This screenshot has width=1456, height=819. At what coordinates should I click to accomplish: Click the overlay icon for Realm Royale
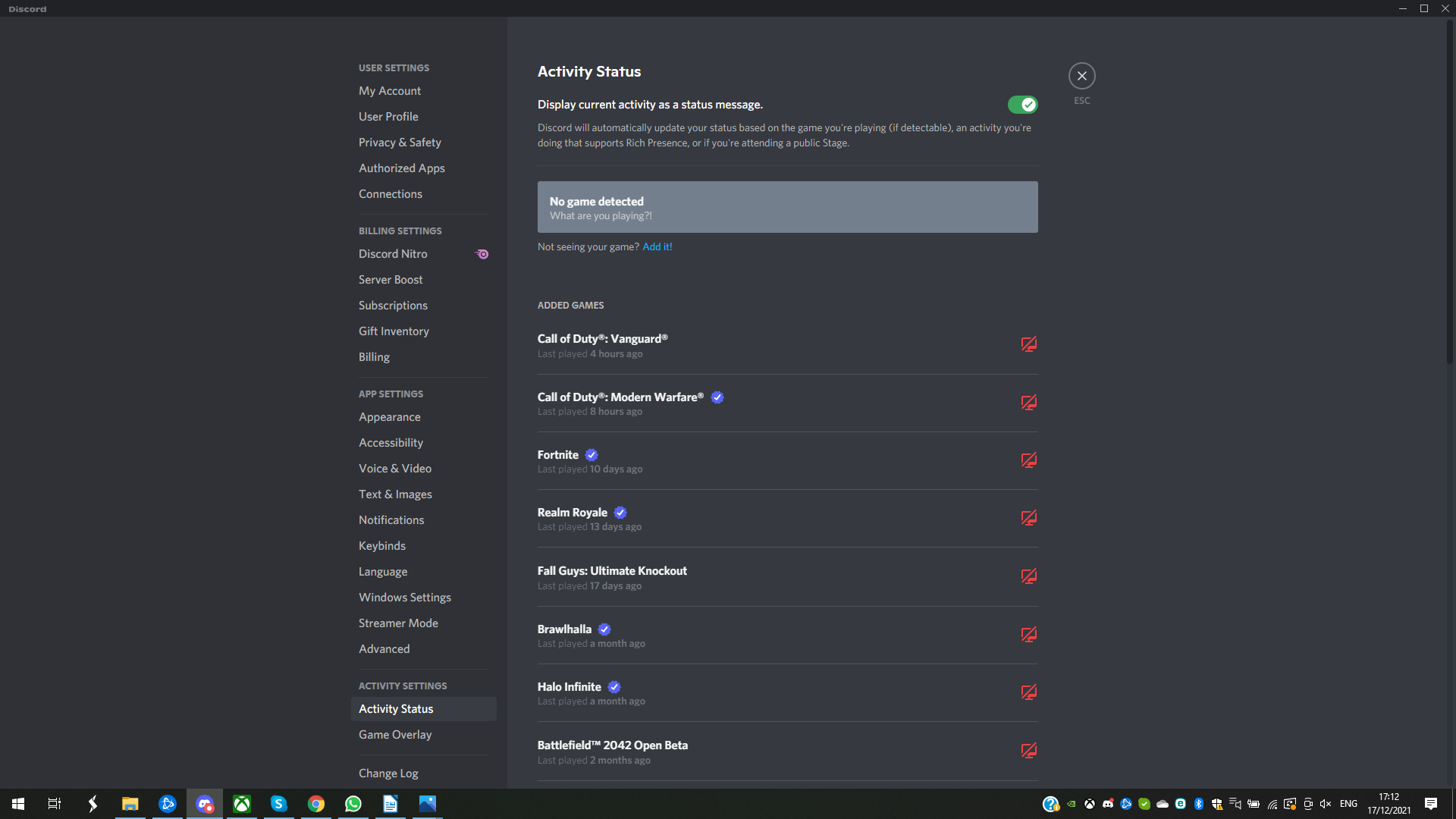[x=1029, y=518]
